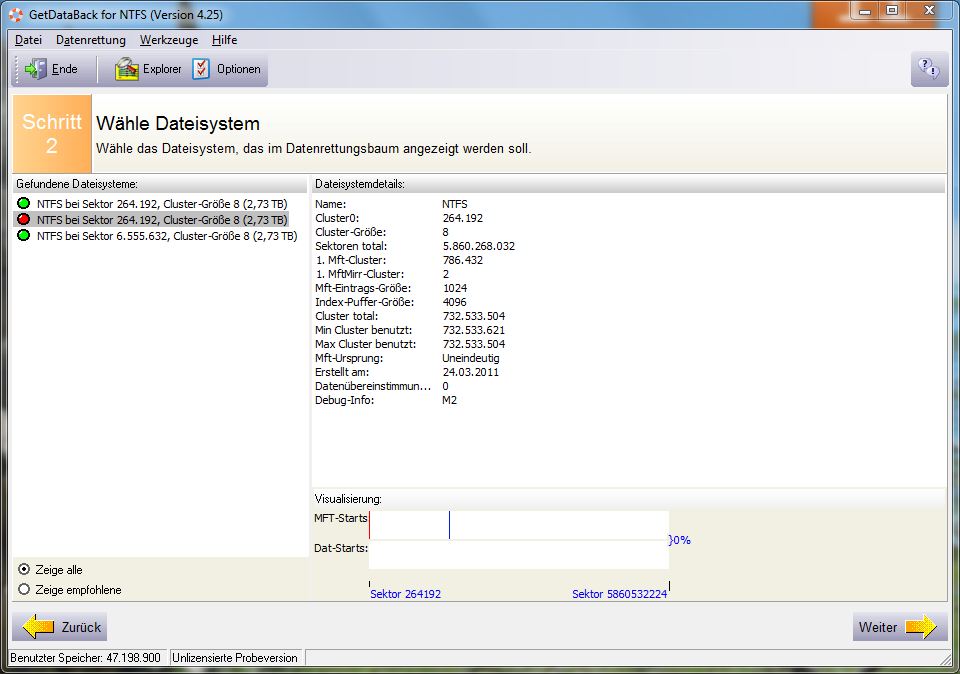Click the Explorer toolbar label
This screenshot has width=960, height=674.
click(x=162, y=69)
